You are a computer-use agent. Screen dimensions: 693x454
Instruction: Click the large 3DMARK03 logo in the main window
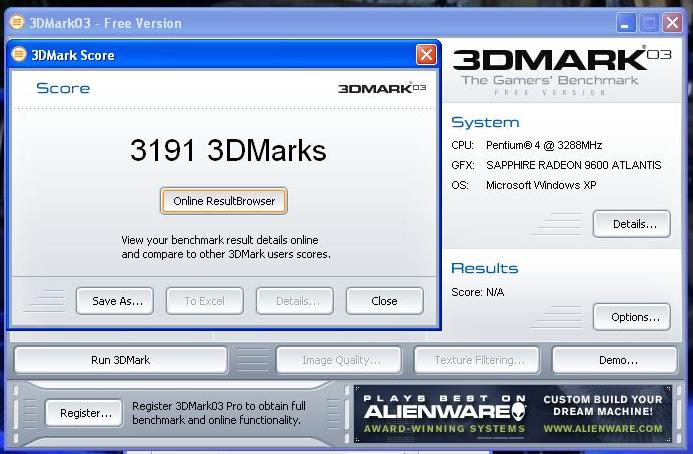click(562, 59)
